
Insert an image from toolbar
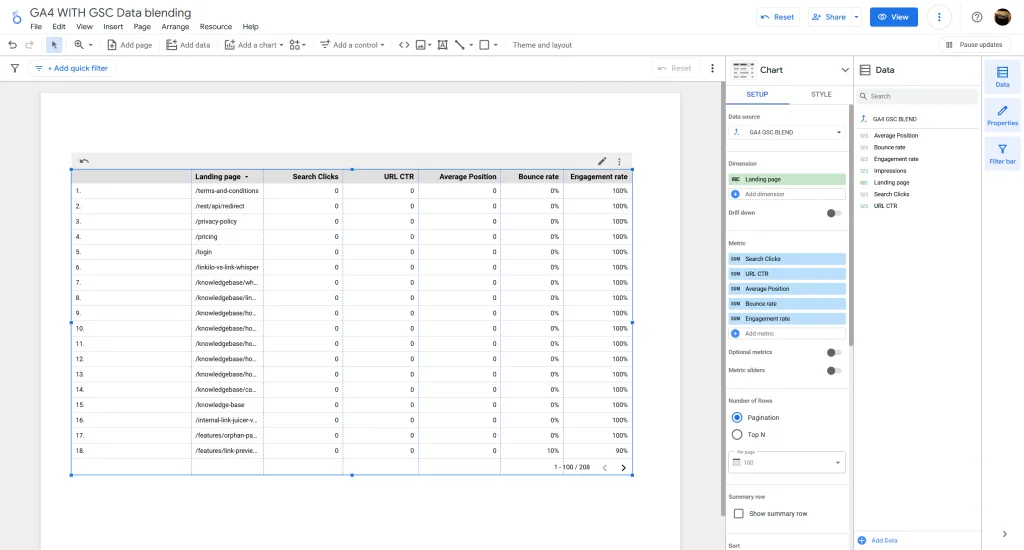[421, 45]
